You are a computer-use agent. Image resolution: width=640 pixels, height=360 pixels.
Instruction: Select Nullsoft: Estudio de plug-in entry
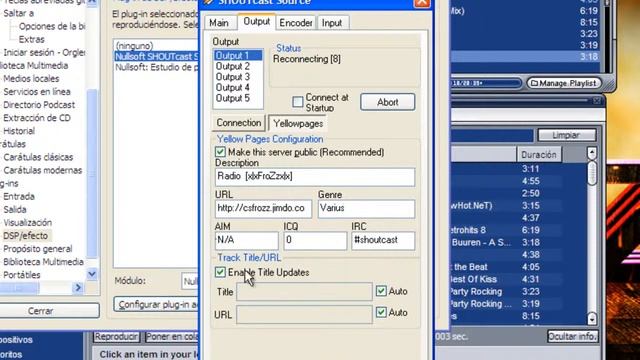tap(156, 67)
